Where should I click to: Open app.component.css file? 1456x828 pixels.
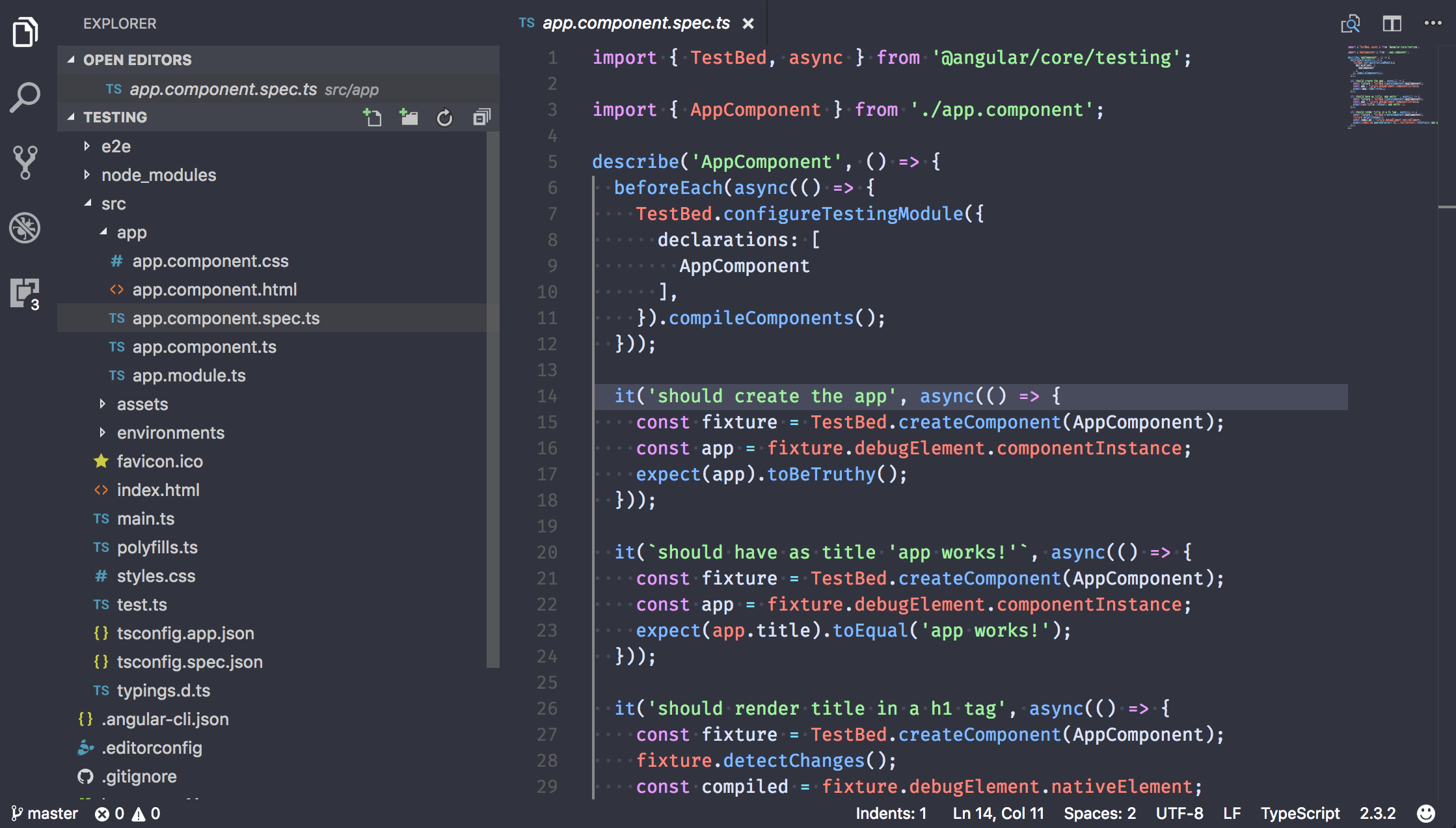tap(278, 261)
